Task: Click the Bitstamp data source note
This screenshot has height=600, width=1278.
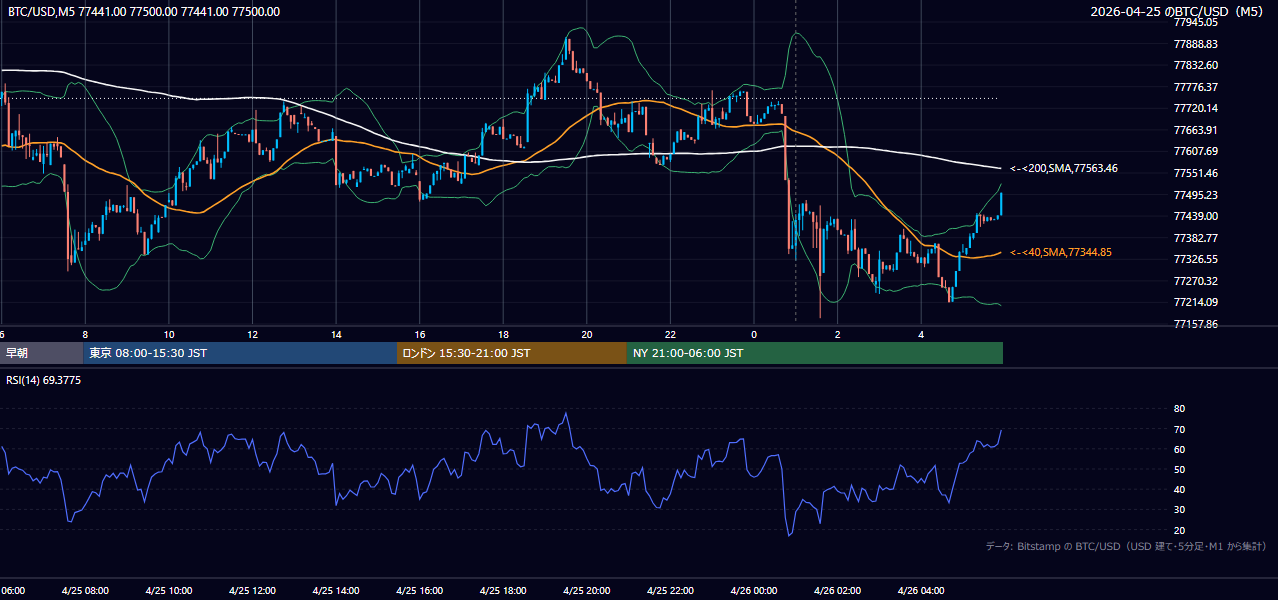Action: click(x=1126, y=546)
